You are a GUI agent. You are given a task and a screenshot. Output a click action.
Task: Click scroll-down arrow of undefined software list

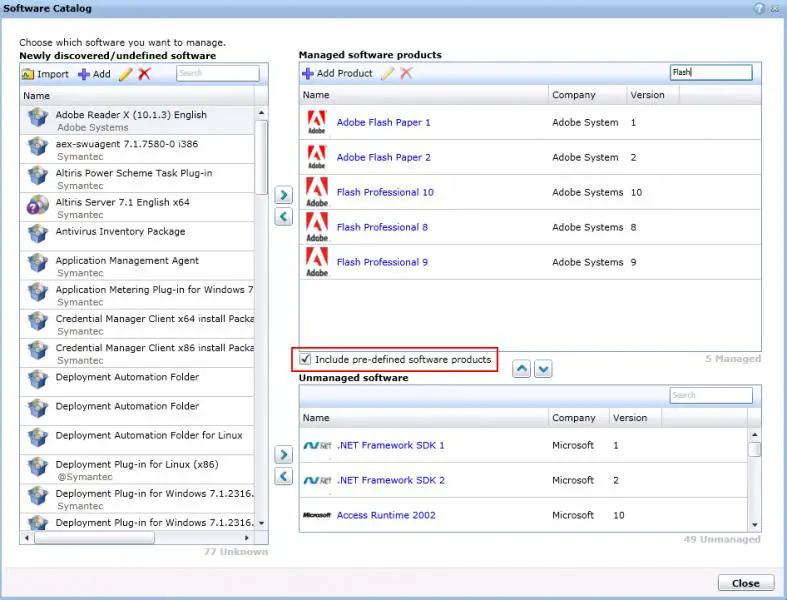pyautogui.click(x=261, y=523)
